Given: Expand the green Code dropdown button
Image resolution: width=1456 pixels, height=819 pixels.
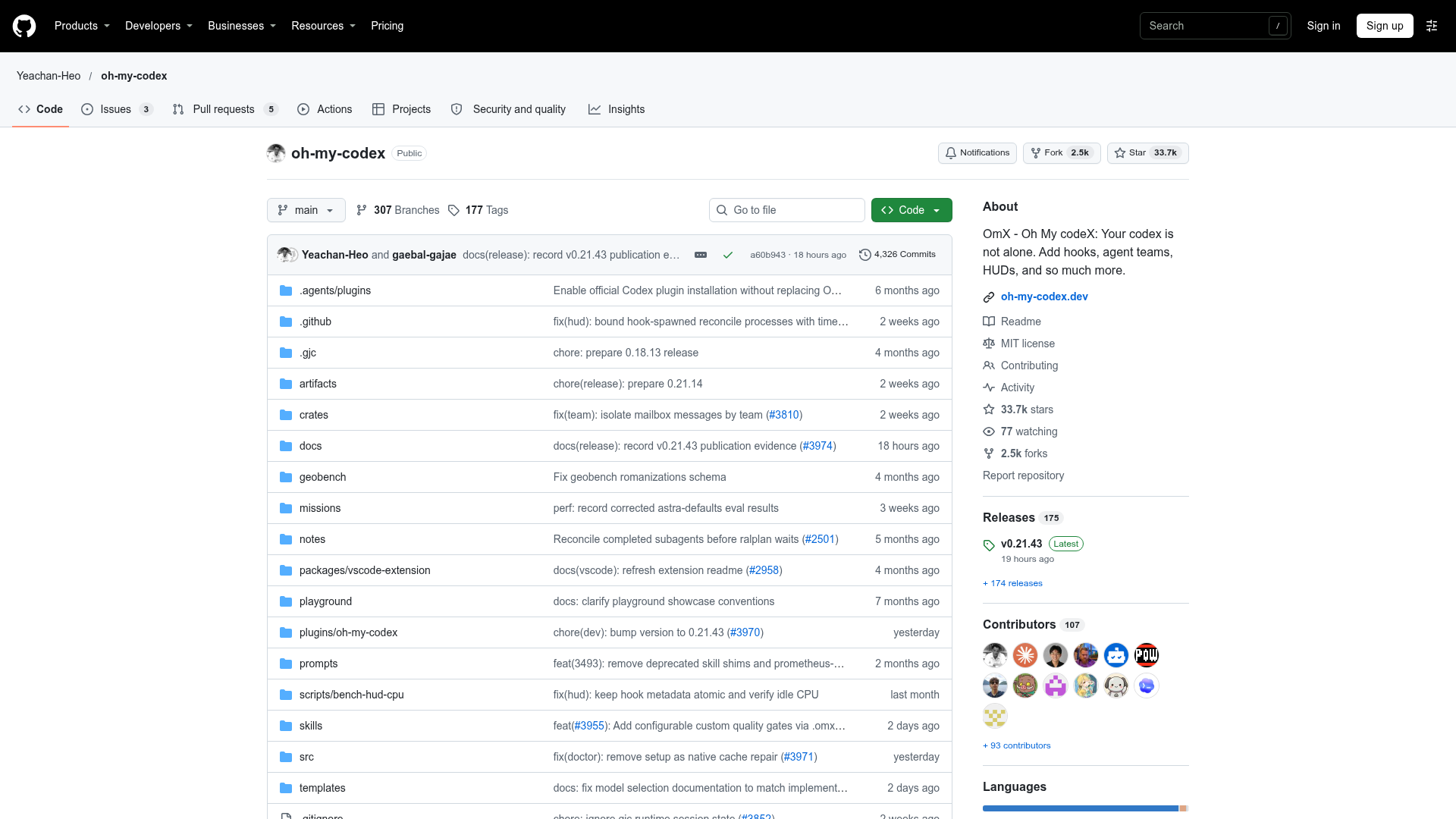Looking at the screenshot, I should pyautogui.click(x=912, y=210).
